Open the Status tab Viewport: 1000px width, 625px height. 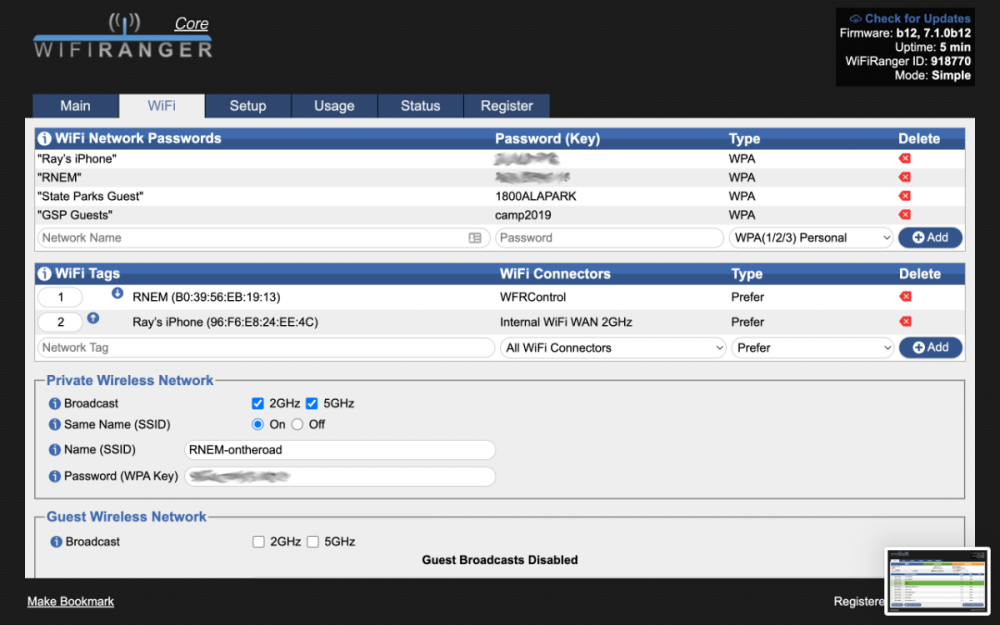[x=420, y=105]
